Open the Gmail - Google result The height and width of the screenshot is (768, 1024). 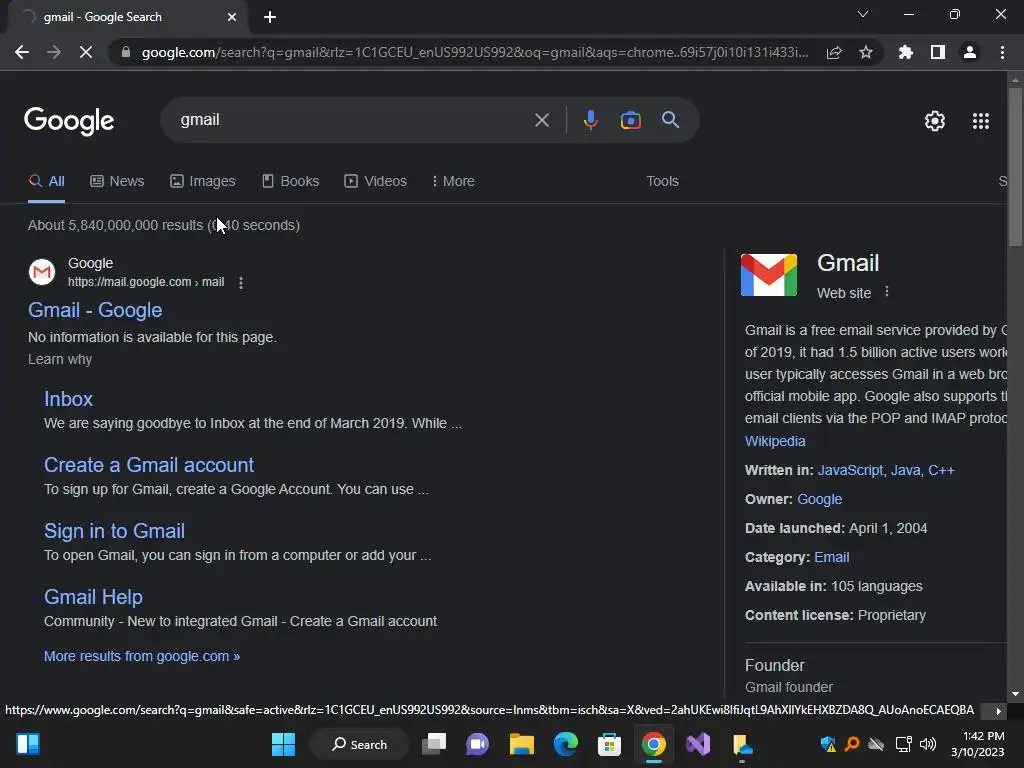pos(95,310)
